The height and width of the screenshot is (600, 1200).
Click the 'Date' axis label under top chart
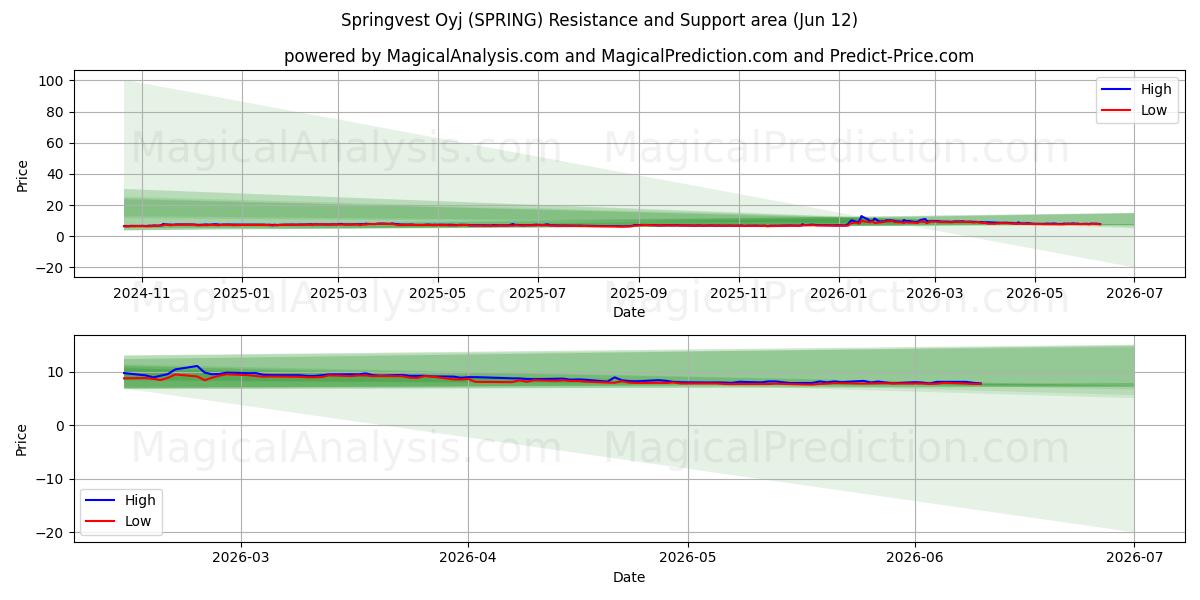pos(629,312)
